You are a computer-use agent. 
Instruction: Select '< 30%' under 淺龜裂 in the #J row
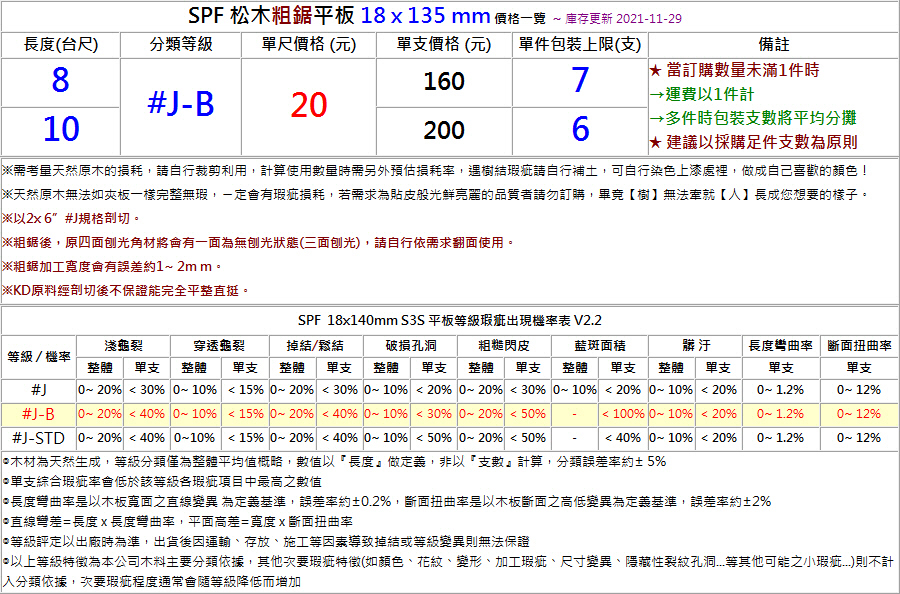coord(146,390)
